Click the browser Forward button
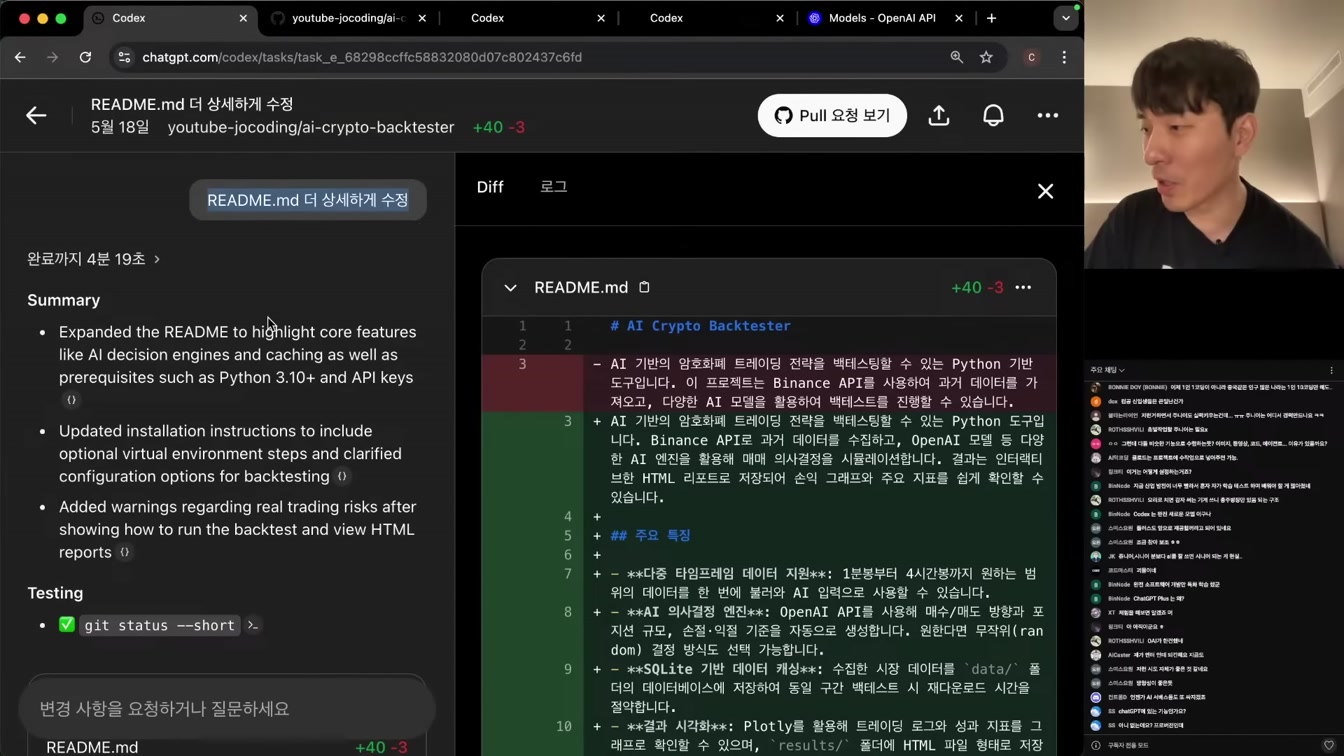 point(52,58)
